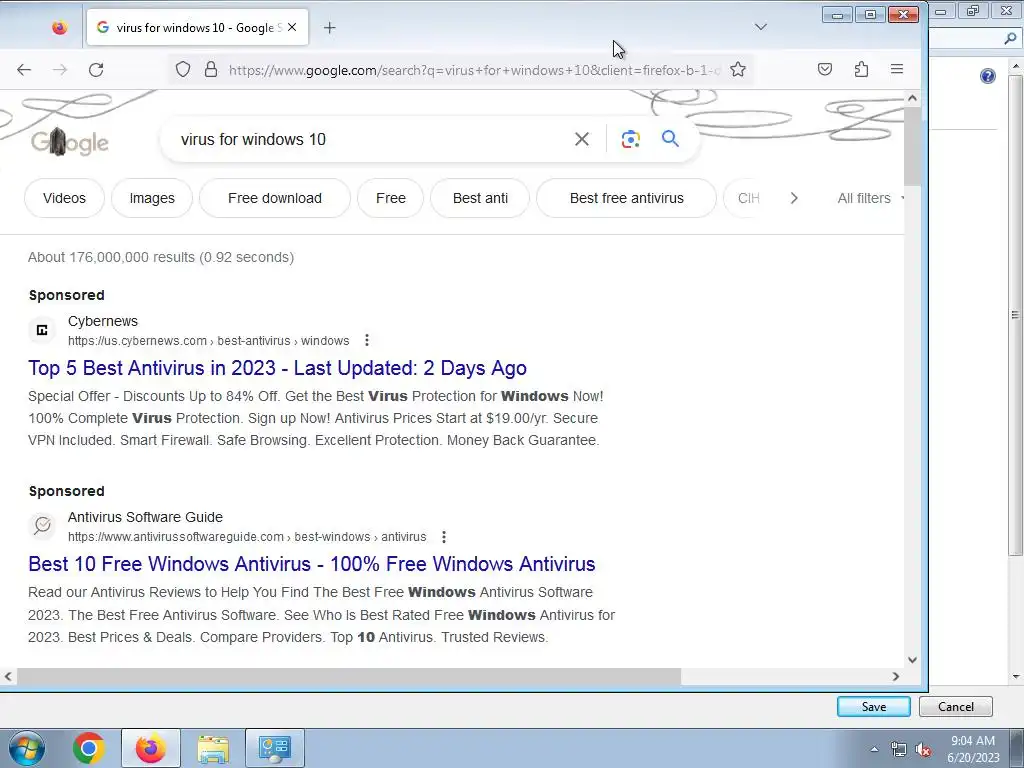Click the Antivirus Software Guide favicon
Image resolution: width=1024 pixels, height=768 pixels.
pos(42,526)
